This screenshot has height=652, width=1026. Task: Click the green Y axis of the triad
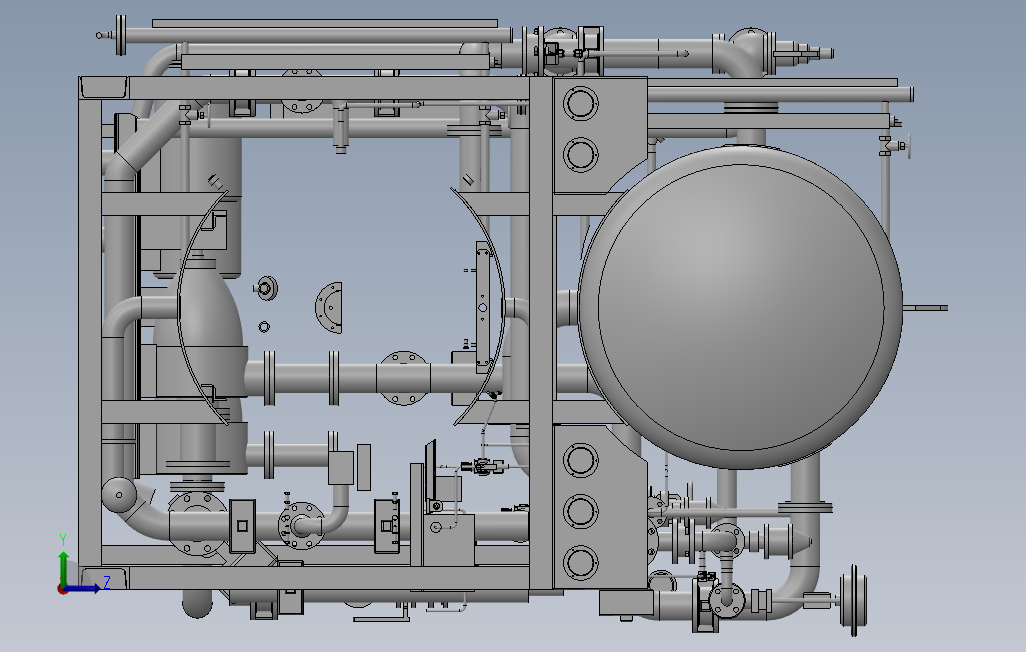tap(63, 568)
